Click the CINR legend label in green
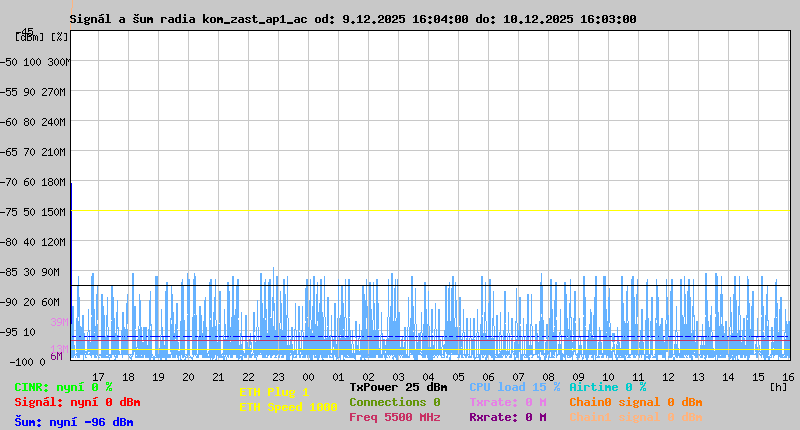Screen dimensions: 800x430 (63, 387)
